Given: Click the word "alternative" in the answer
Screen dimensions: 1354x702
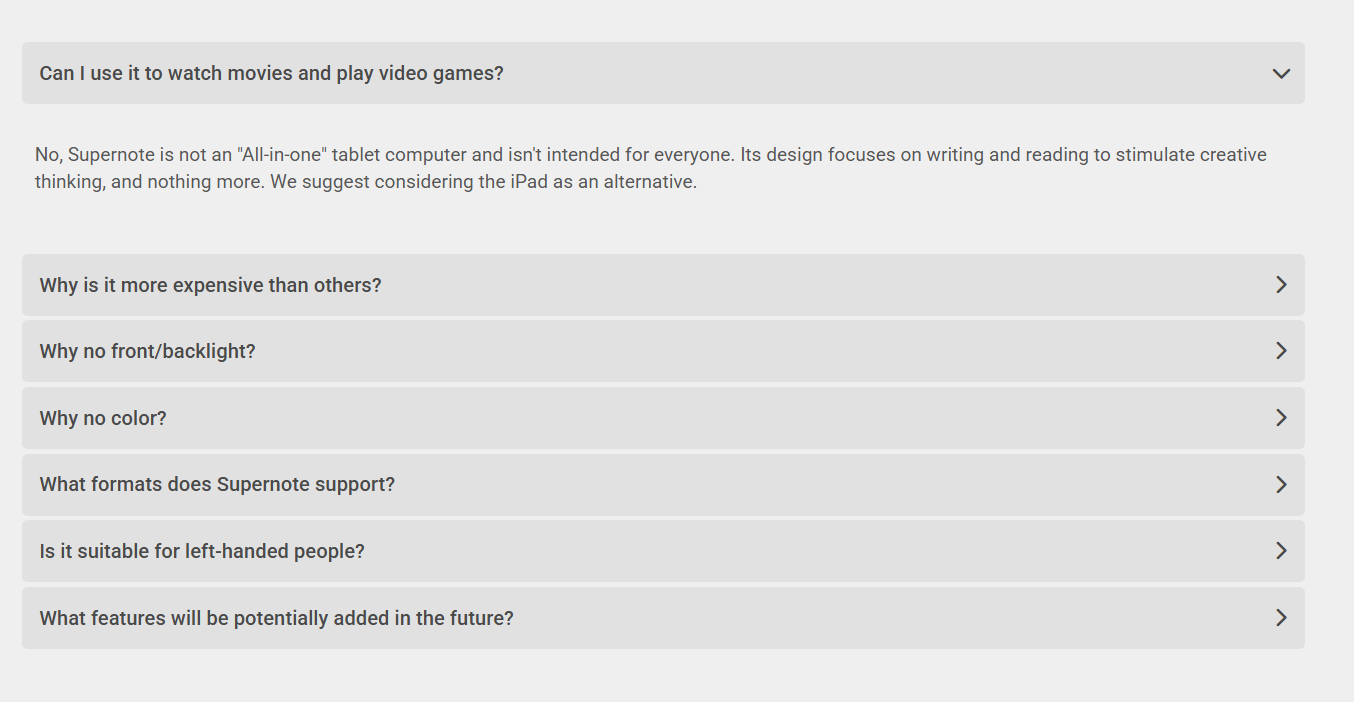Looking at the screenshot, I should 649,183.
